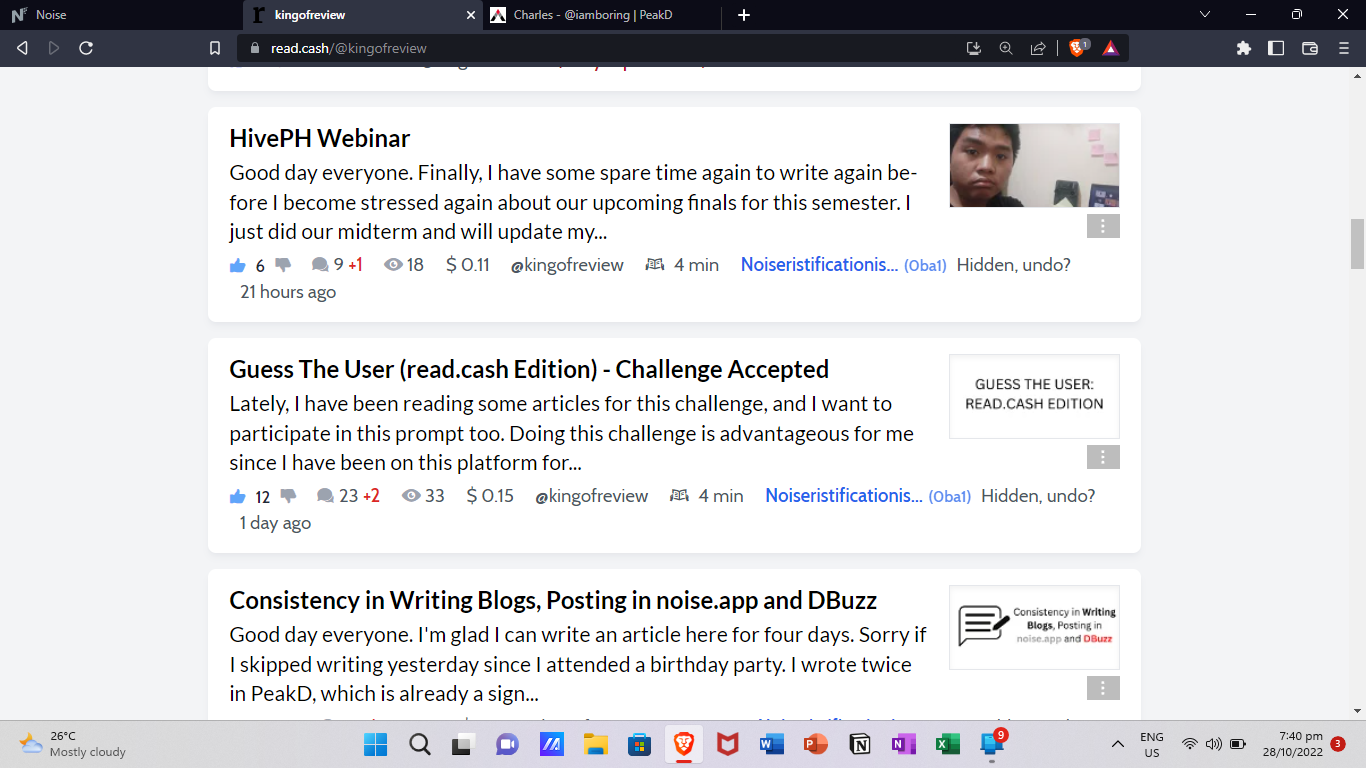Reload the read.cash page
Screen dimensions: 1366x768
[86, 48]
